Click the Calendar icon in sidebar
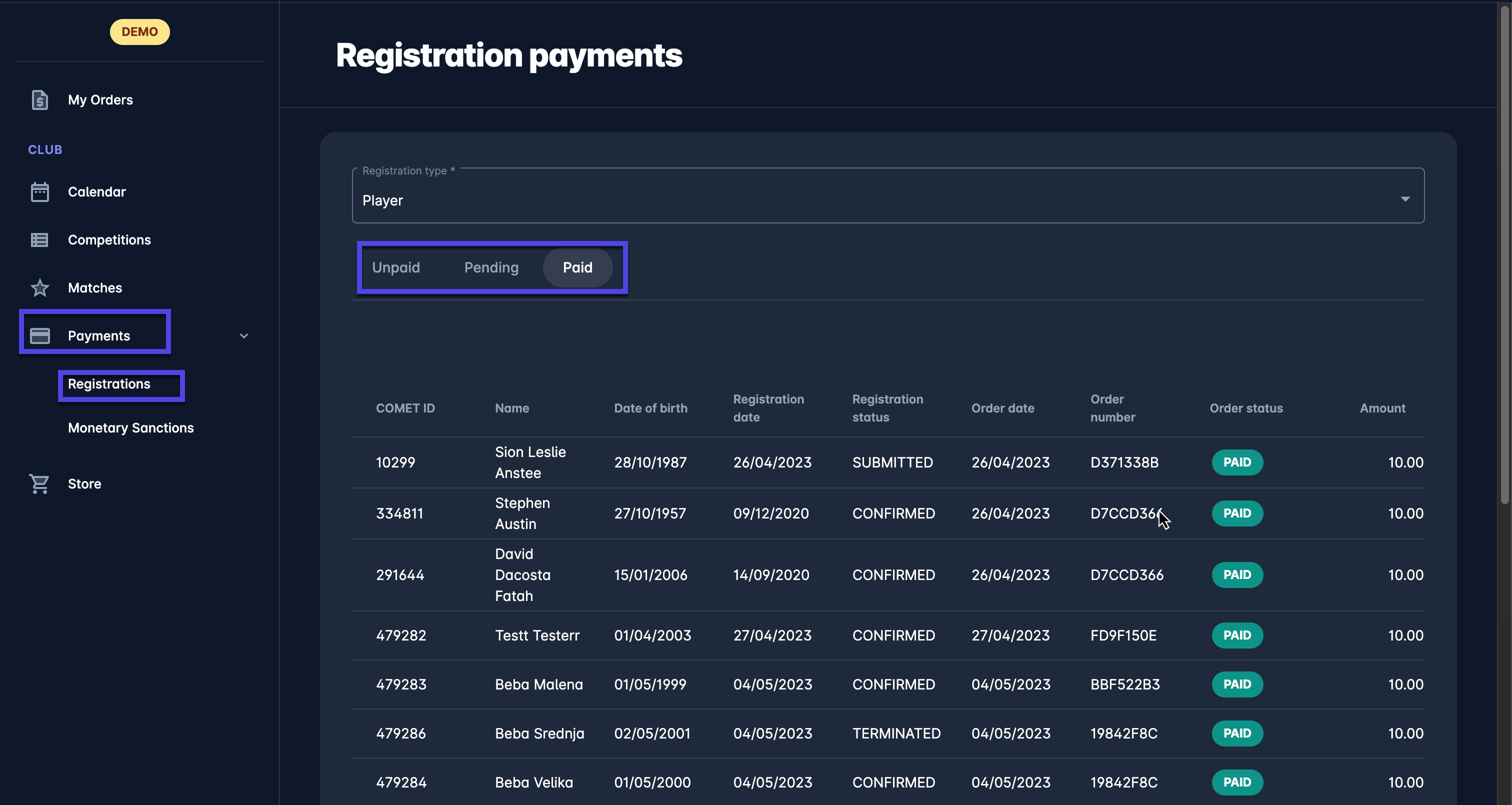The image size is (1512, 805). coord(39,192)
